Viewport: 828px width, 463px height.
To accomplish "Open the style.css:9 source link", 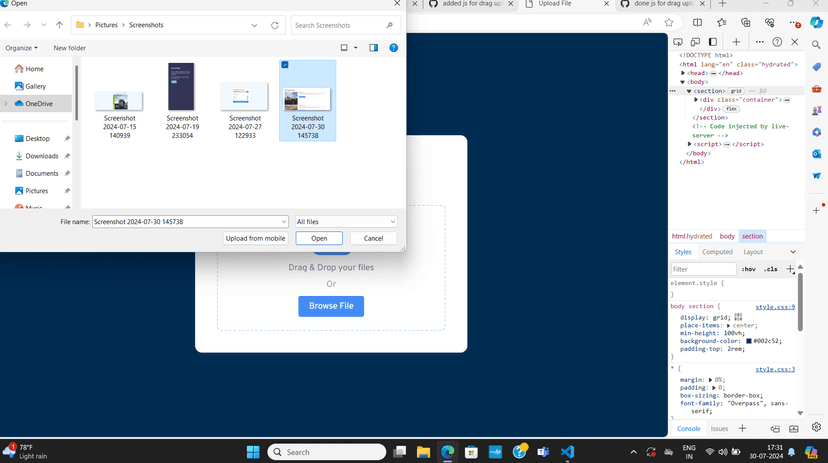I will [774, 307].
